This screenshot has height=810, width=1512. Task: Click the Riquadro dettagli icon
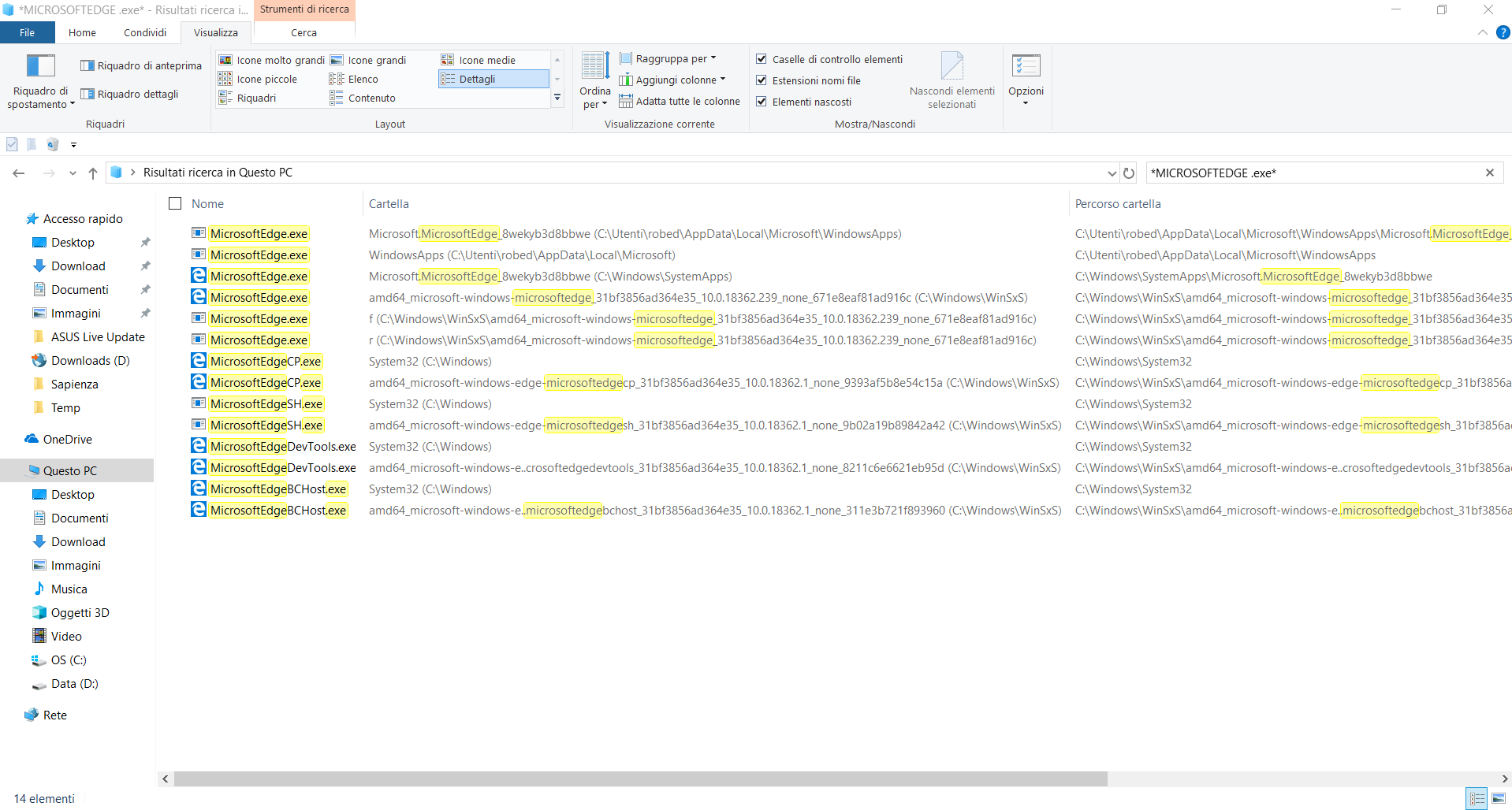pyautogui.click(x=88, y=94)
